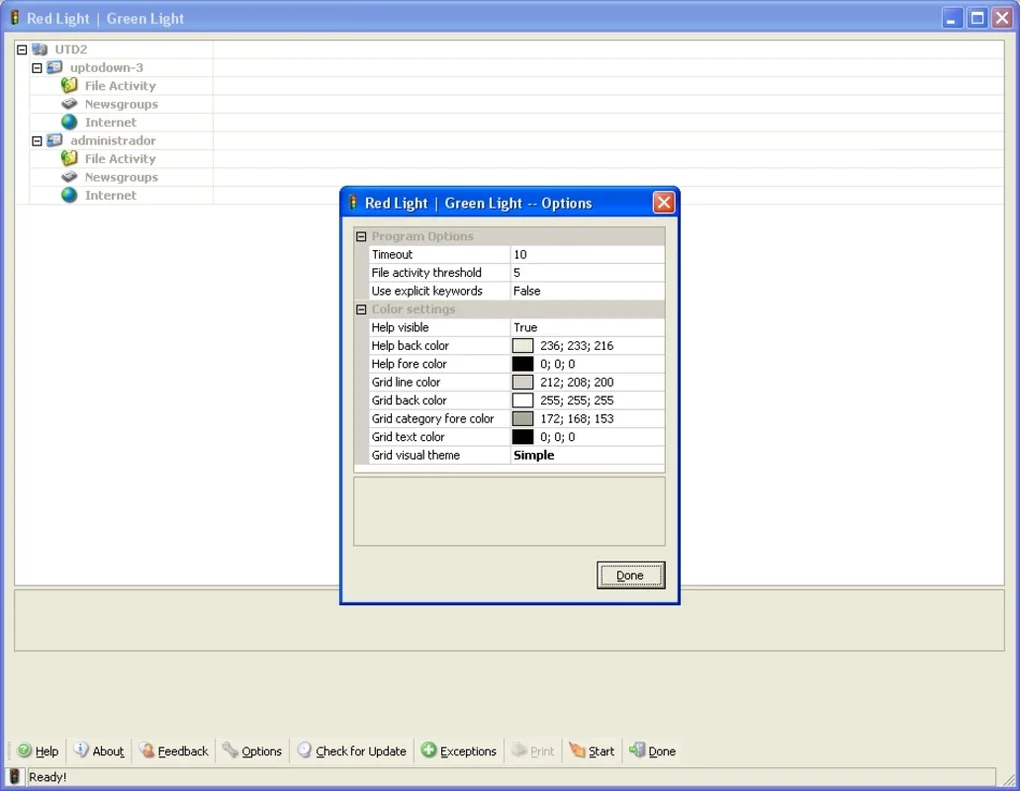Screen dimensions: 1020x791
Task: Click the Done button in Options dialog
Action: [x=630, y=575]
